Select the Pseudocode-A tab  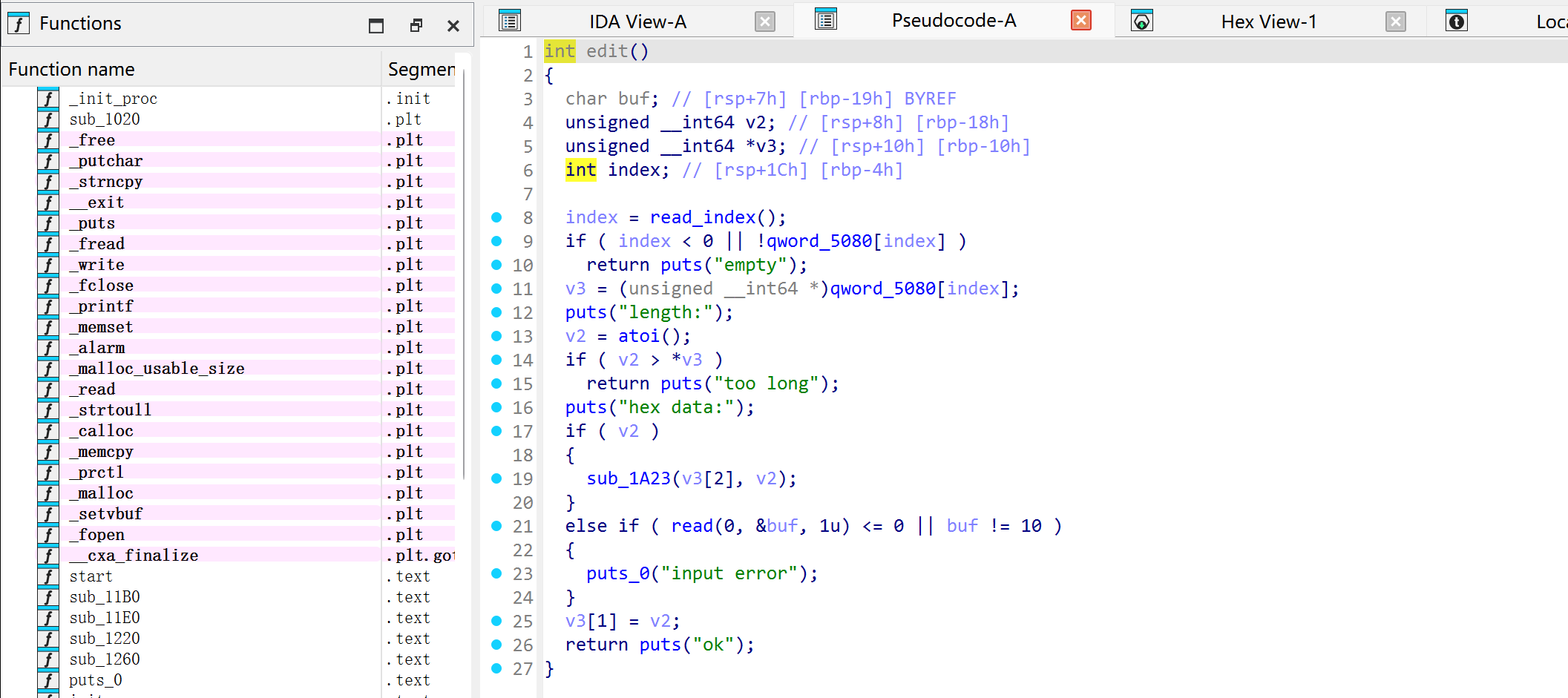[954, 21]
